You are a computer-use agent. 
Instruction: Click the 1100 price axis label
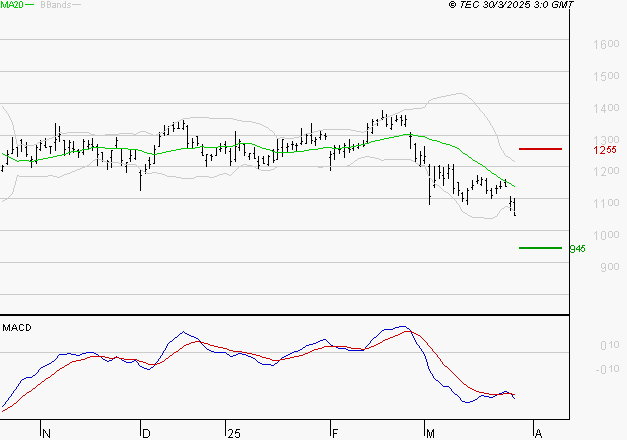coord(606,203)
